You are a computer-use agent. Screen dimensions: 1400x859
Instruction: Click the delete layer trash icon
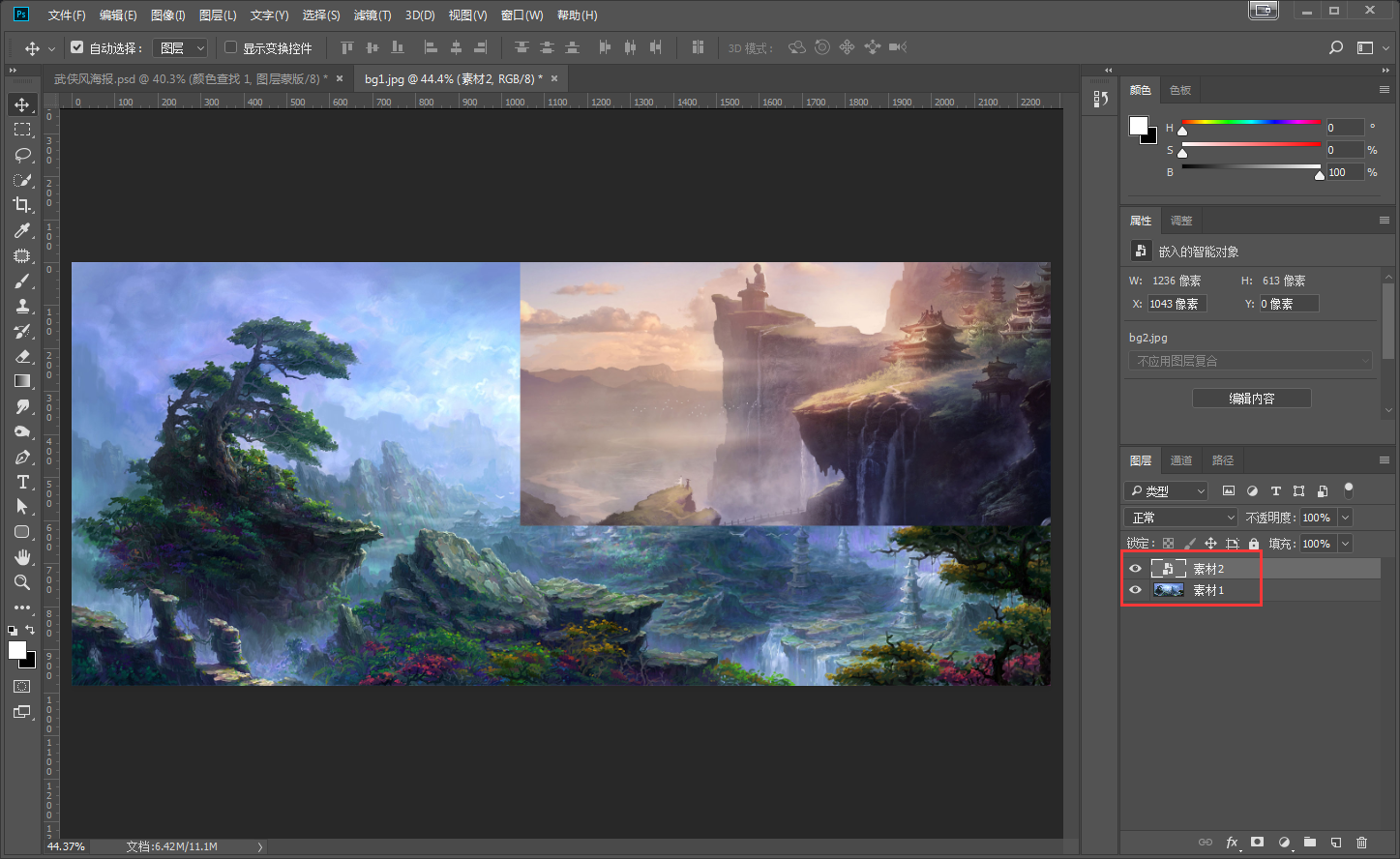coord(1361,843)
